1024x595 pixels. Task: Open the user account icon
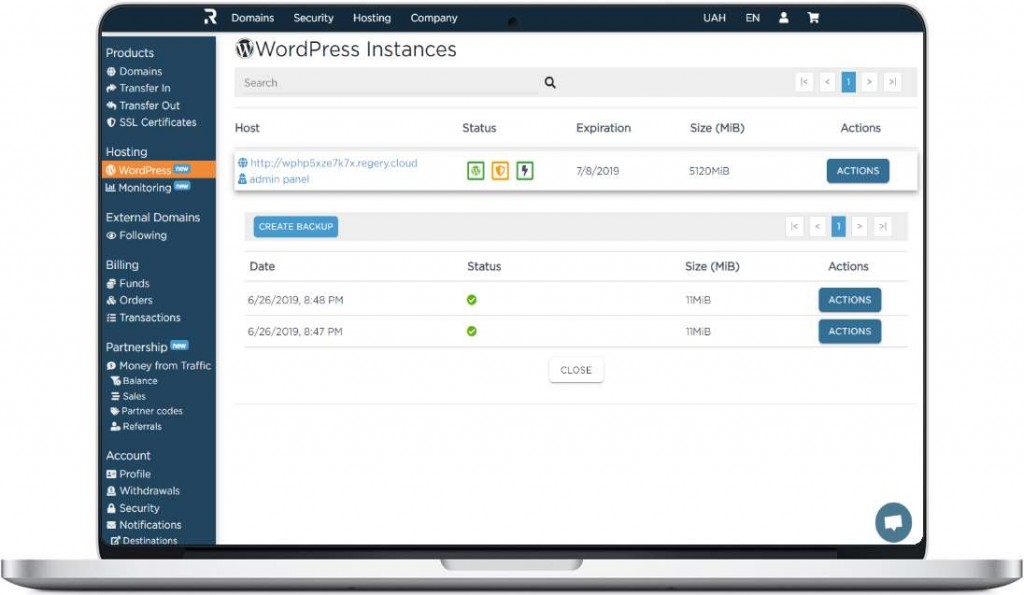[x=783, y=18]
